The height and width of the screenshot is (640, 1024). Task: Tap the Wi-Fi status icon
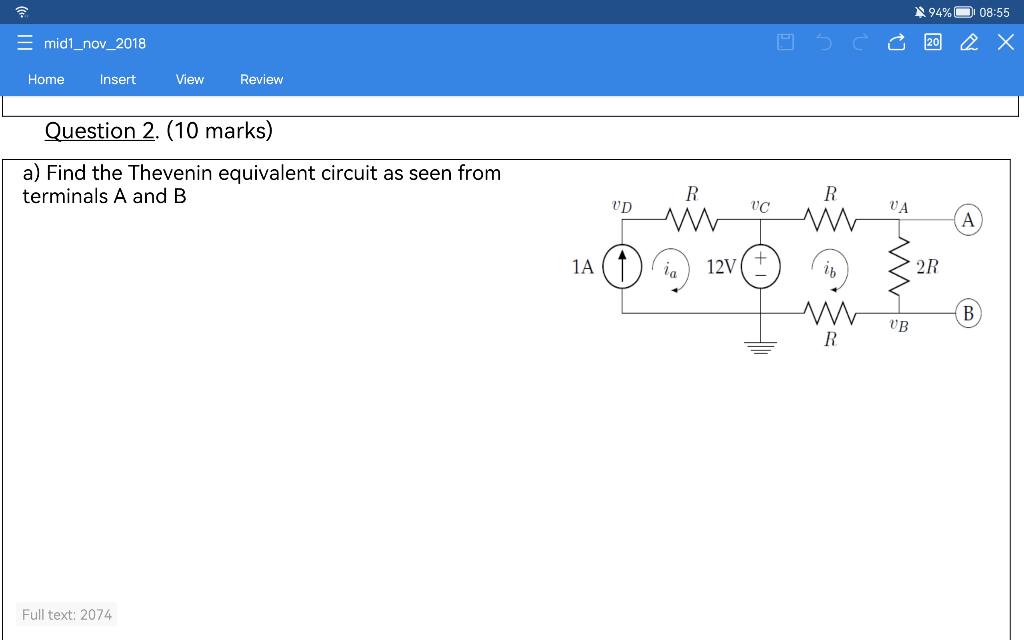(22, 12)
